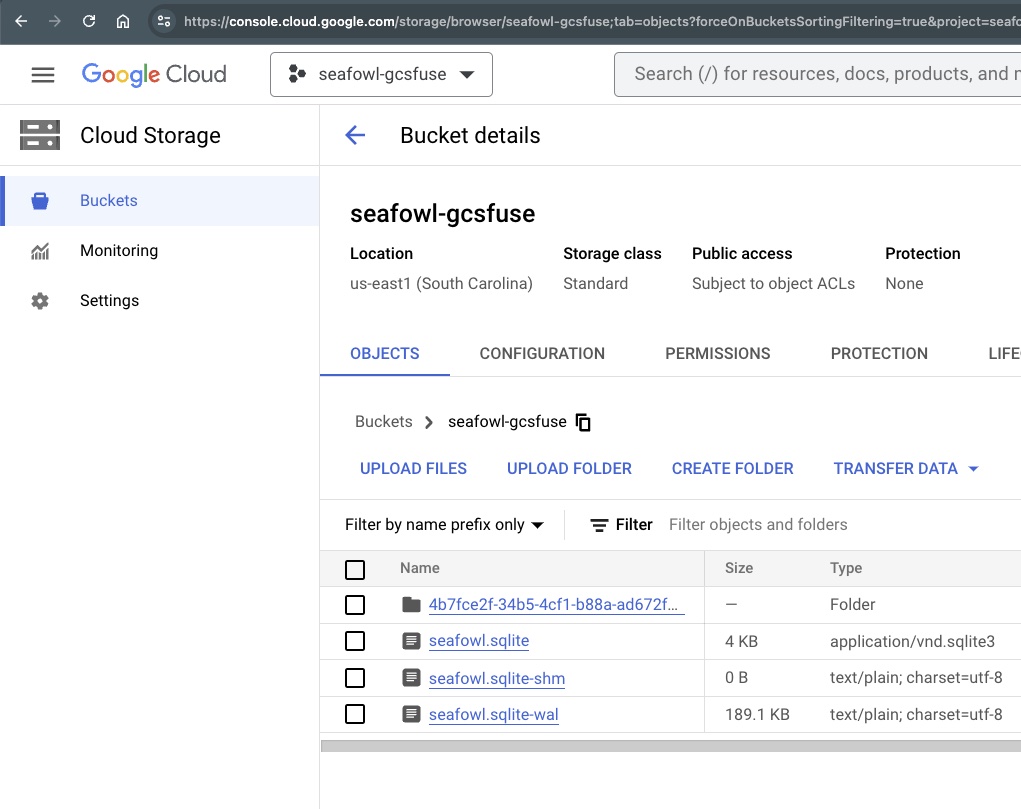The image size is (1021, 809).
Task: Expand the Filter by name prefix only dropdown
Action: (444, 525)
